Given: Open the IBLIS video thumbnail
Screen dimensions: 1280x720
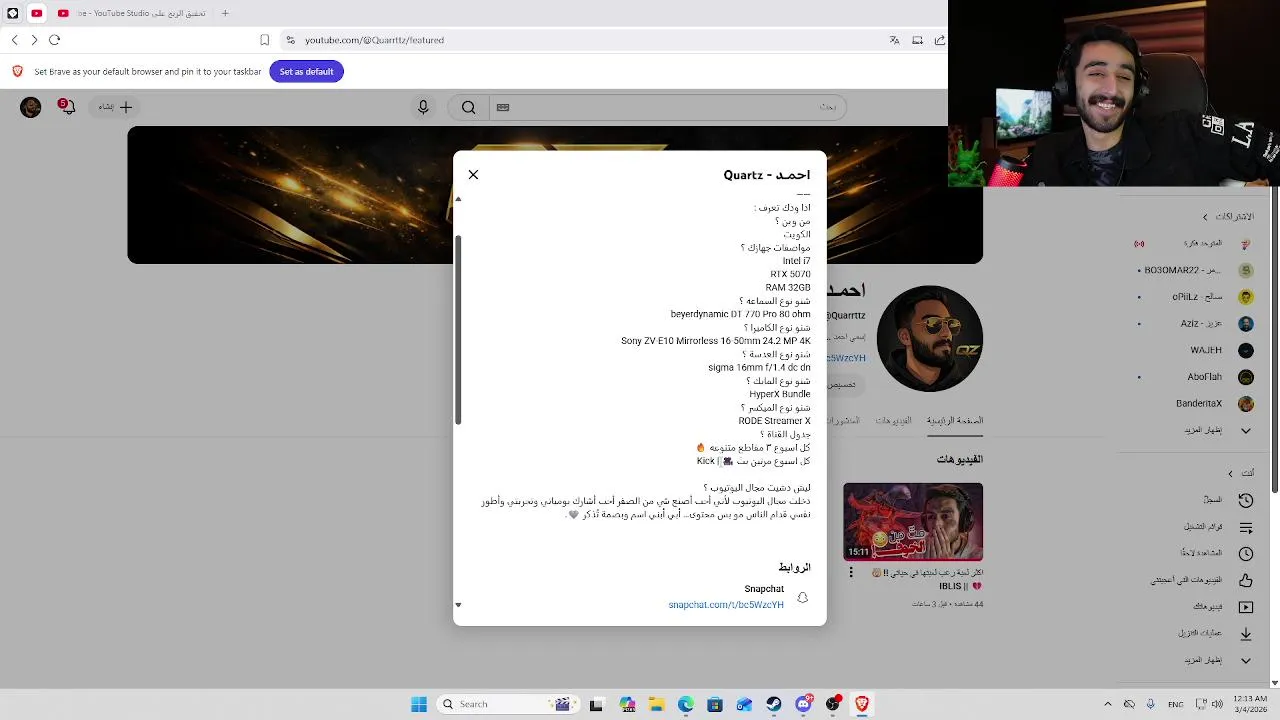Looking at the screenshot, I should (x=913, y=522).
